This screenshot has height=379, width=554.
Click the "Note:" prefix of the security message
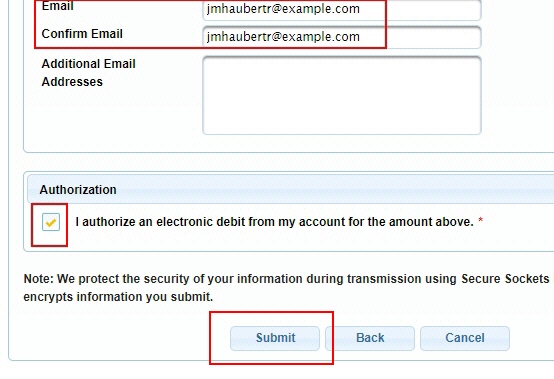pos(38,279)
